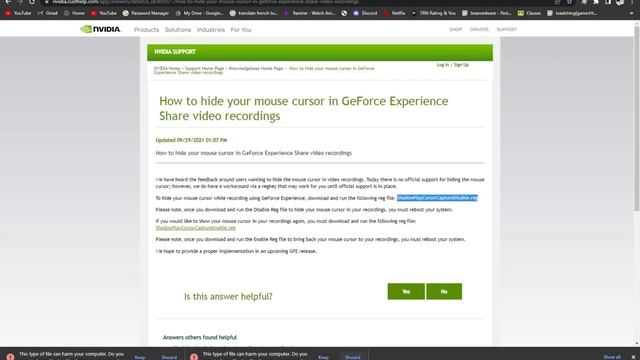Open the Home bookmark
Viewport: 640px width, 360px height.
(74, 13)
